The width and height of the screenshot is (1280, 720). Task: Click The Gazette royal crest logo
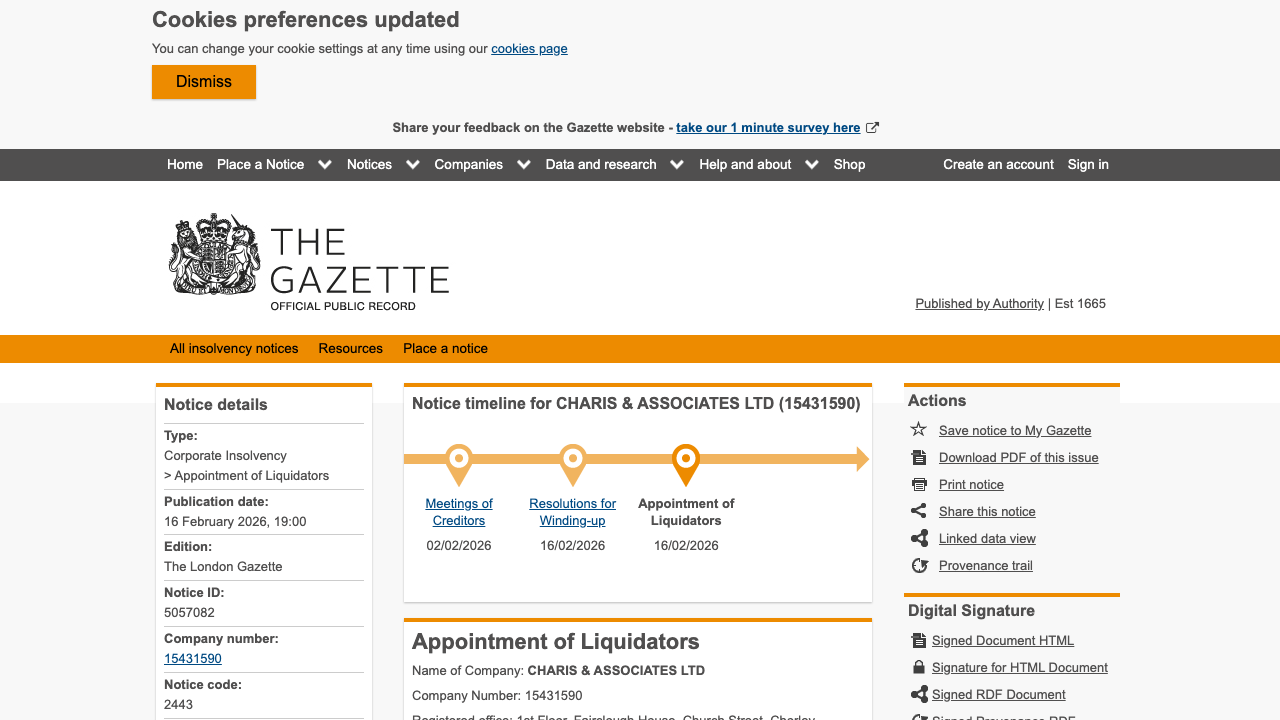[x=214, y=255]
